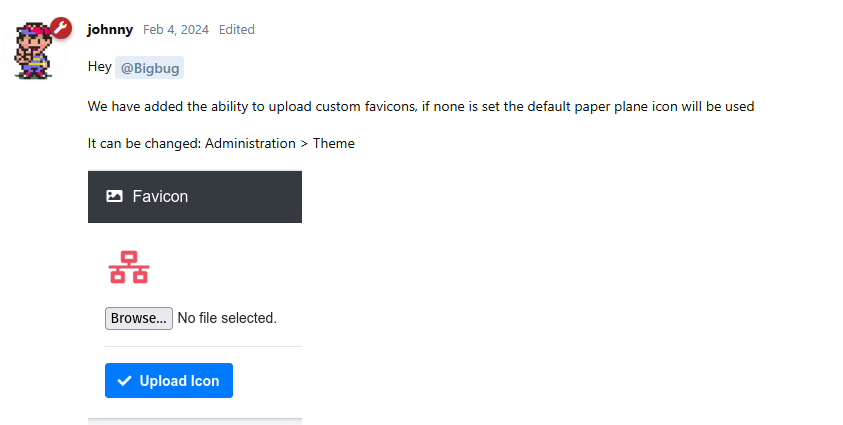The width and height of the screenshot is (843, 425).
Task: Click the image icon beside Favicon heading
Action: (114, 197)
